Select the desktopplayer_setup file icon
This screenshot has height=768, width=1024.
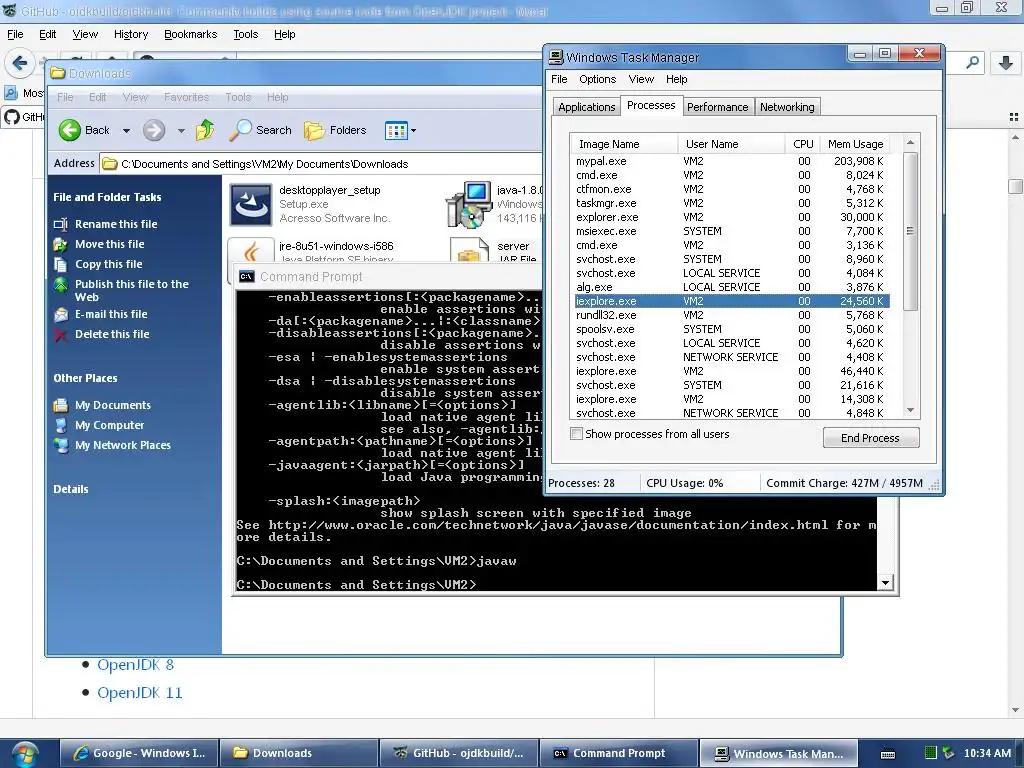[x=251, y=204]
